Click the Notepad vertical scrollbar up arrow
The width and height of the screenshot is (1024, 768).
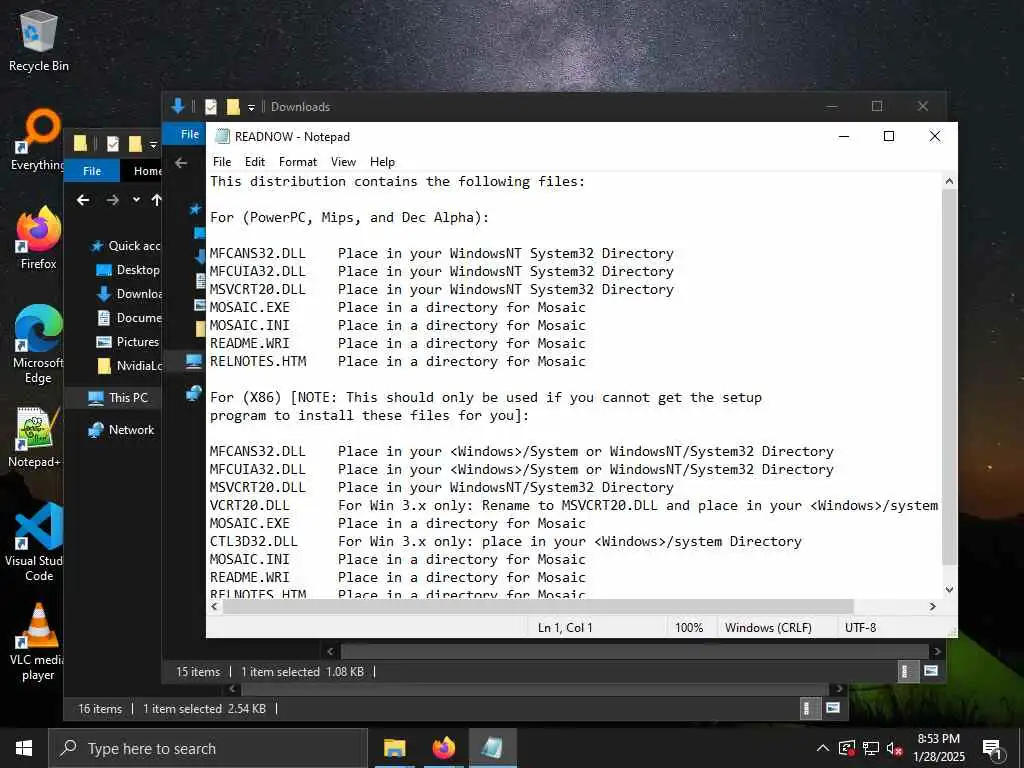click(950, 181)
